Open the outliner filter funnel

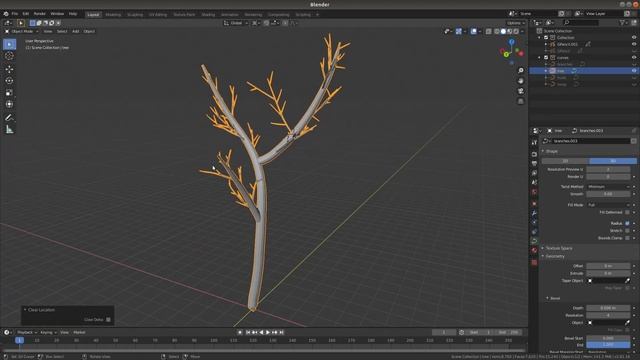pyautogui.click(x=622, y=23)
